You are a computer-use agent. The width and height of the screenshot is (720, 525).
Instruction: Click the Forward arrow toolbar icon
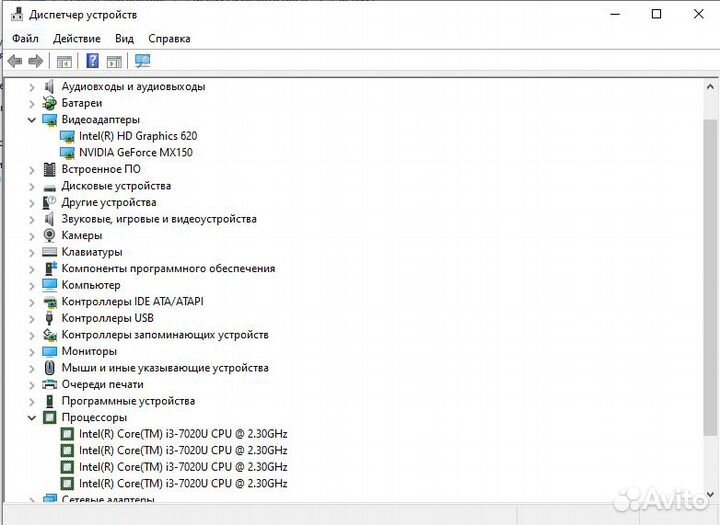[36, 61]
